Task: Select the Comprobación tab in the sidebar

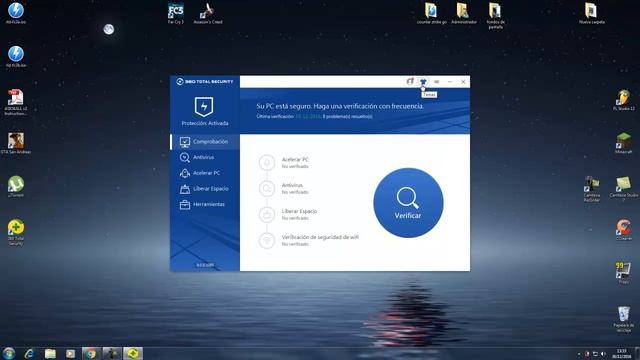Action: pyautogui.click(x=205, y=142)
